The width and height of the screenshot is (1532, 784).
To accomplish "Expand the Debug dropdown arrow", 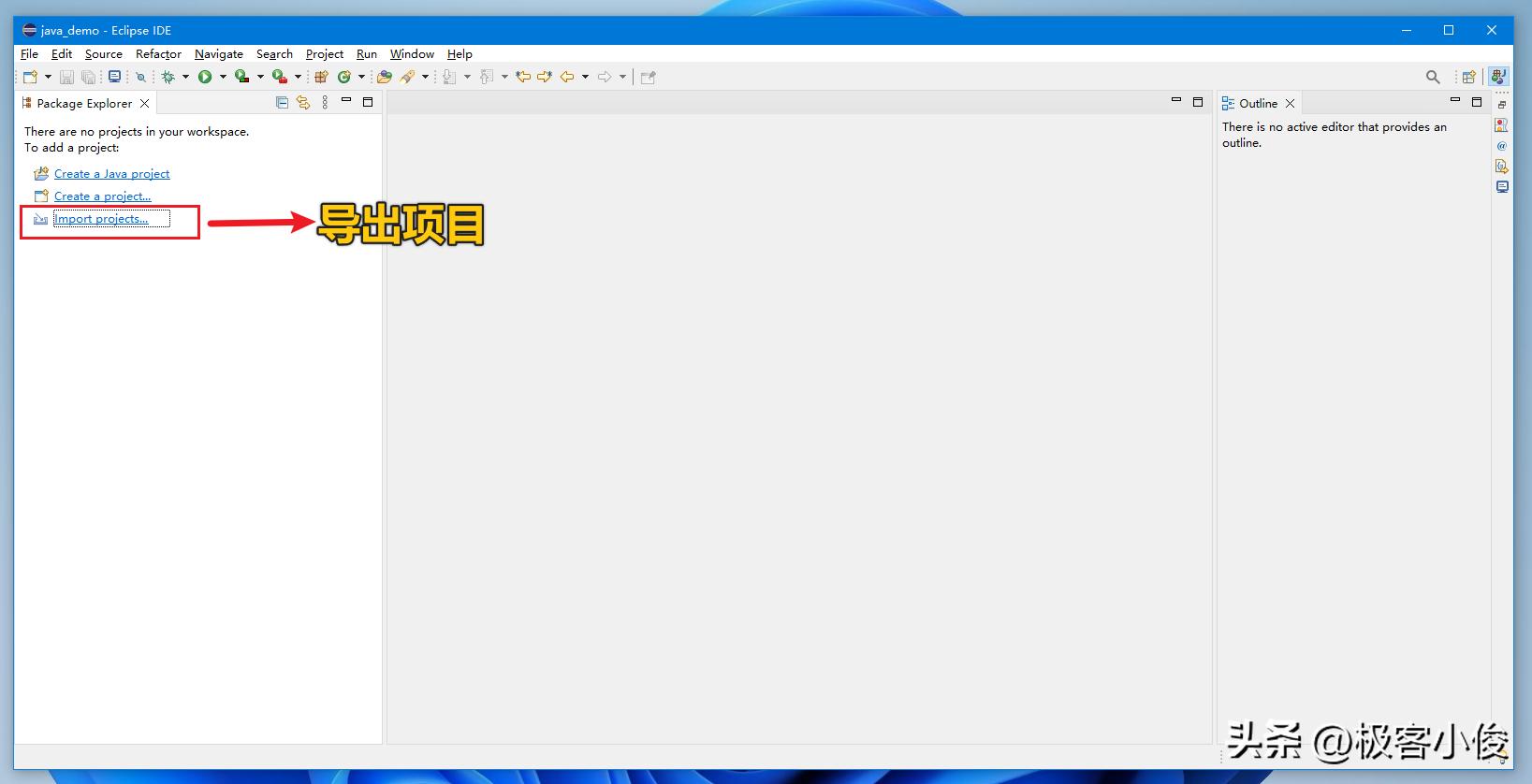I will coord(185,77).
